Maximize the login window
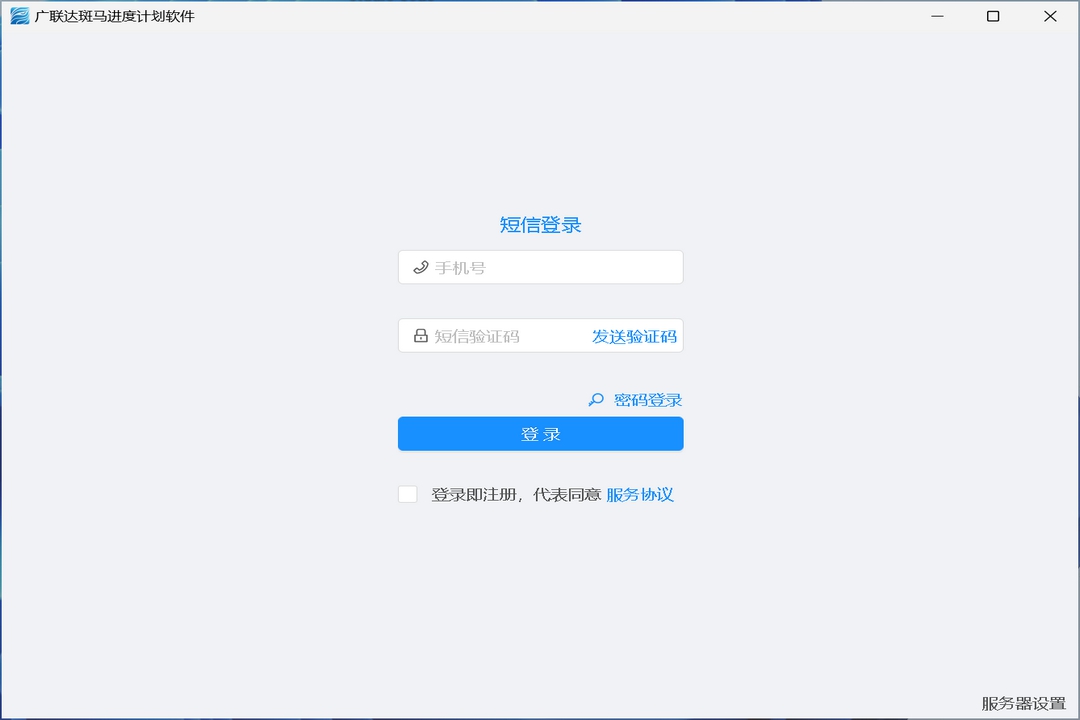 point(993,16)
